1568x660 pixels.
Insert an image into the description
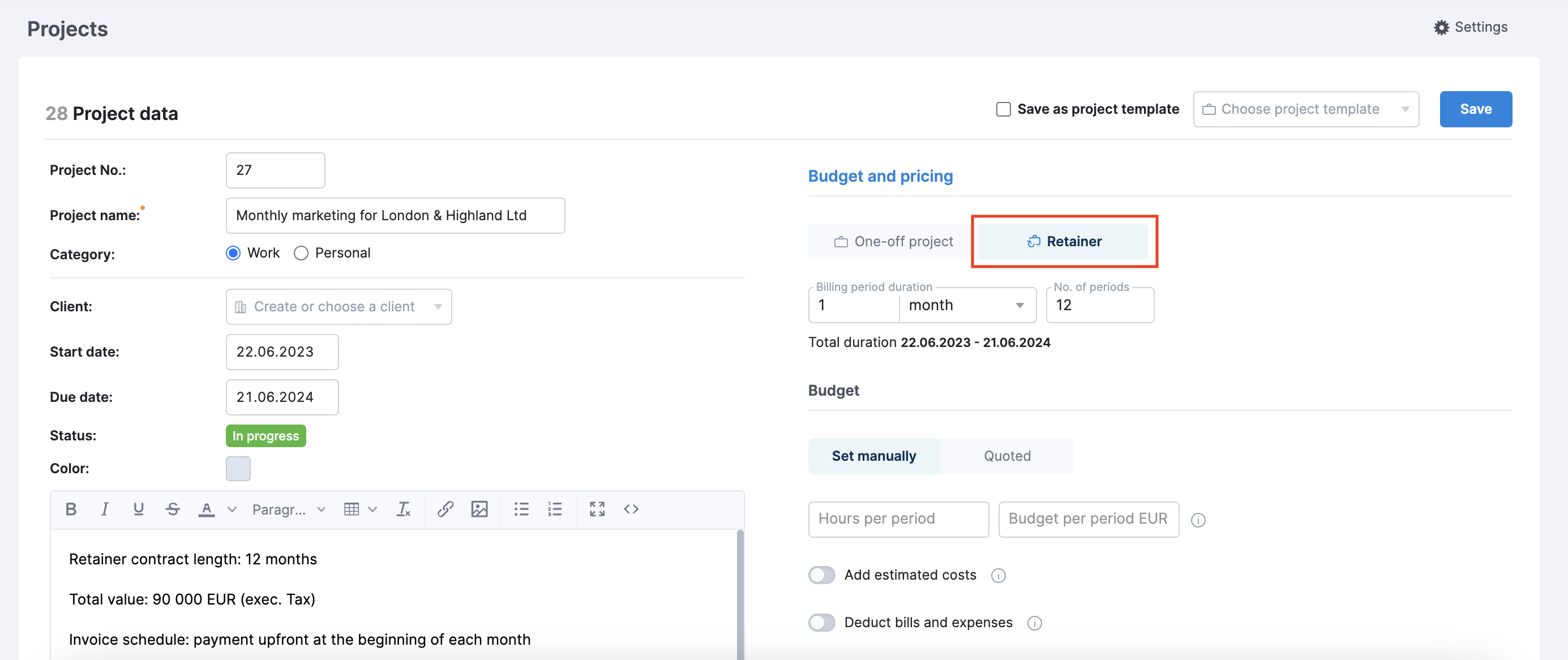479,509
